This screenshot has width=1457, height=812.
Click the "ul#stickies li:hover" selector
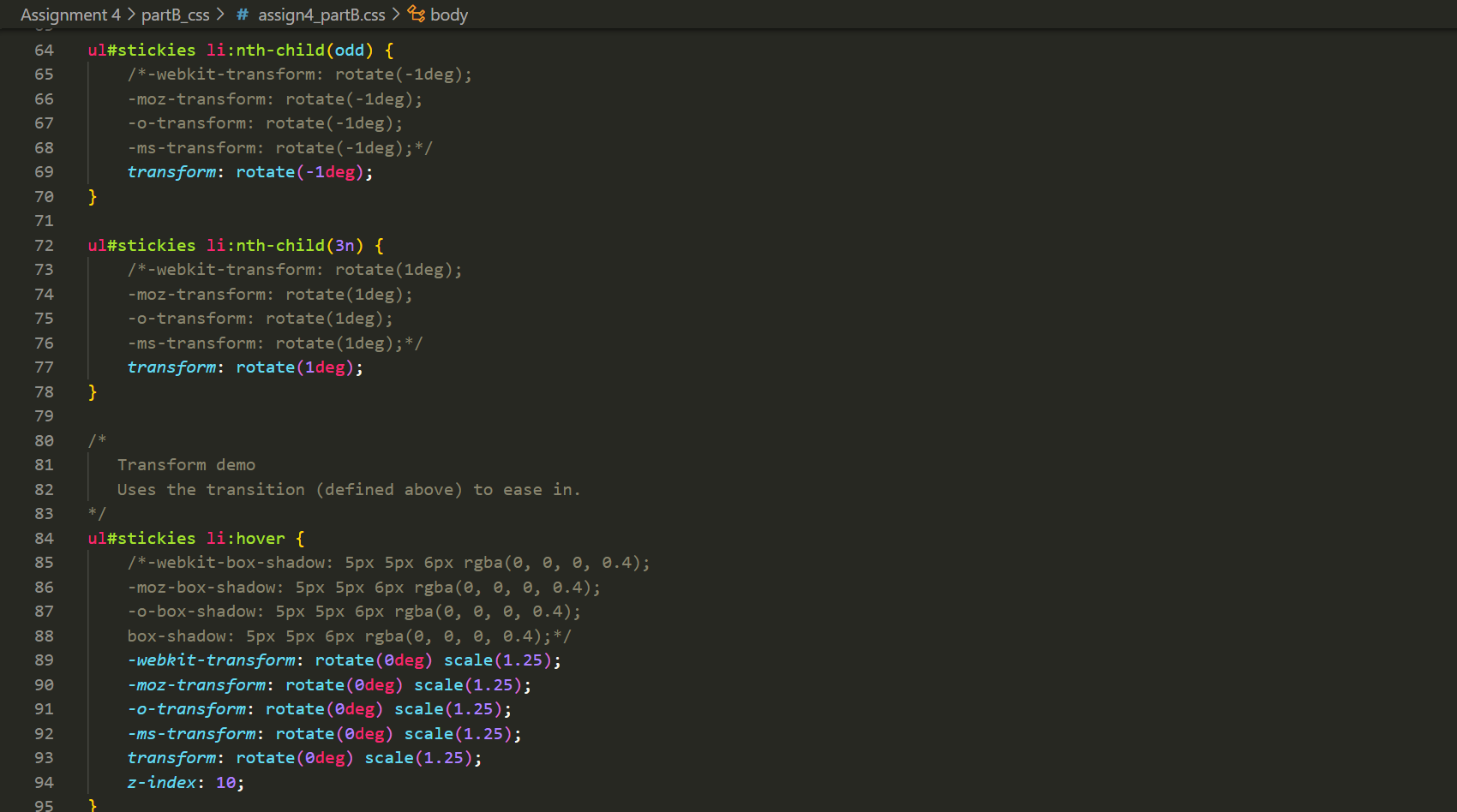pyautogui.click(x=185, y=538)
